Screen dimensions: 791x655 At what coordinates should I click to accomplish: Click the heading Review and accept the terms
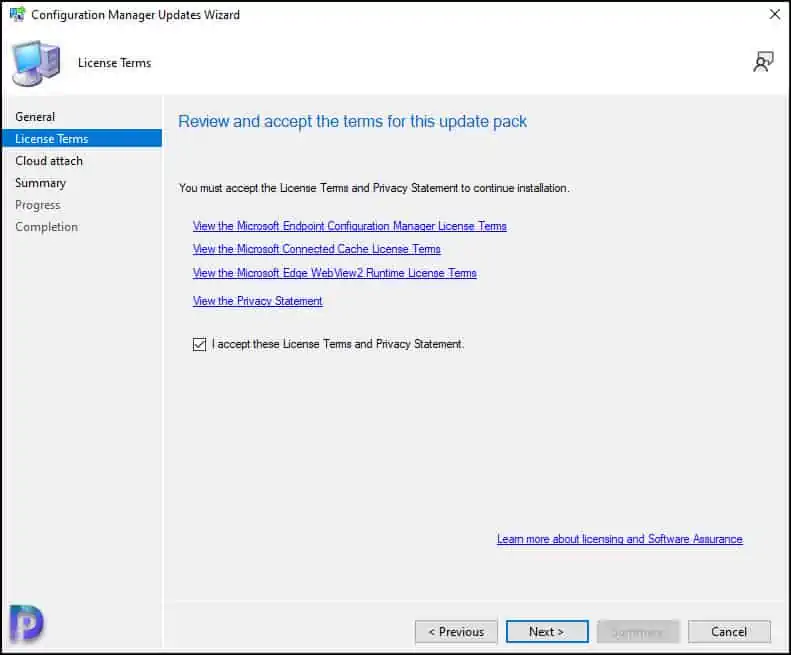click(352, 122)
